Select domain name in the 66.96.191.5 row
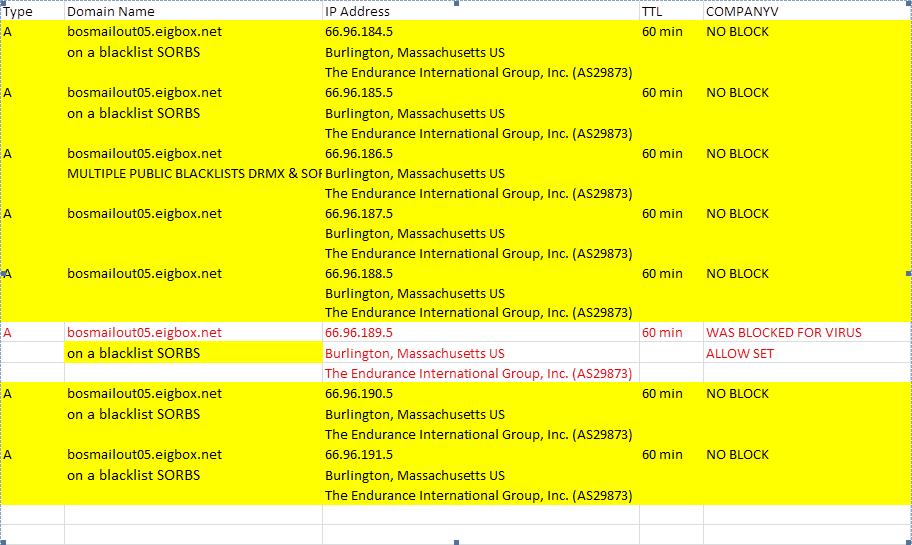Screen dimensions: 912x545 tap(193, 454)
